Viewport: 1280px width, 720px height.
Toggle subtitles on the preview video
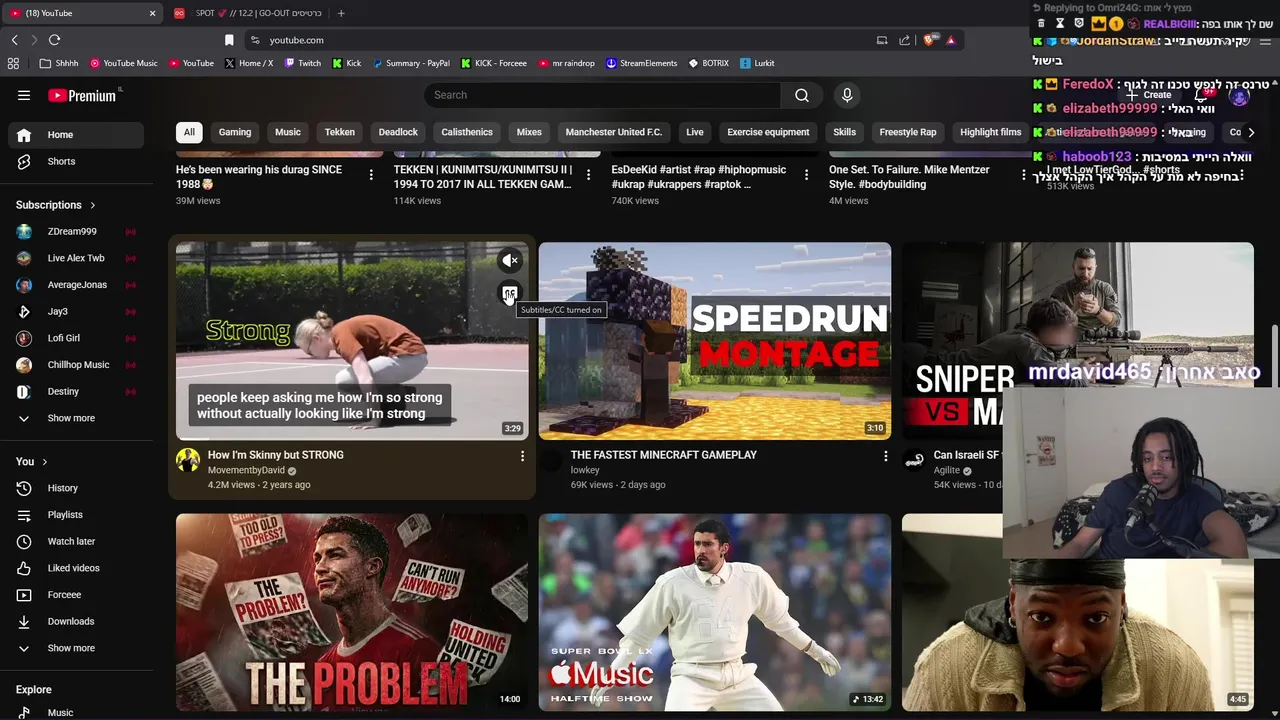tap(510, 293)
